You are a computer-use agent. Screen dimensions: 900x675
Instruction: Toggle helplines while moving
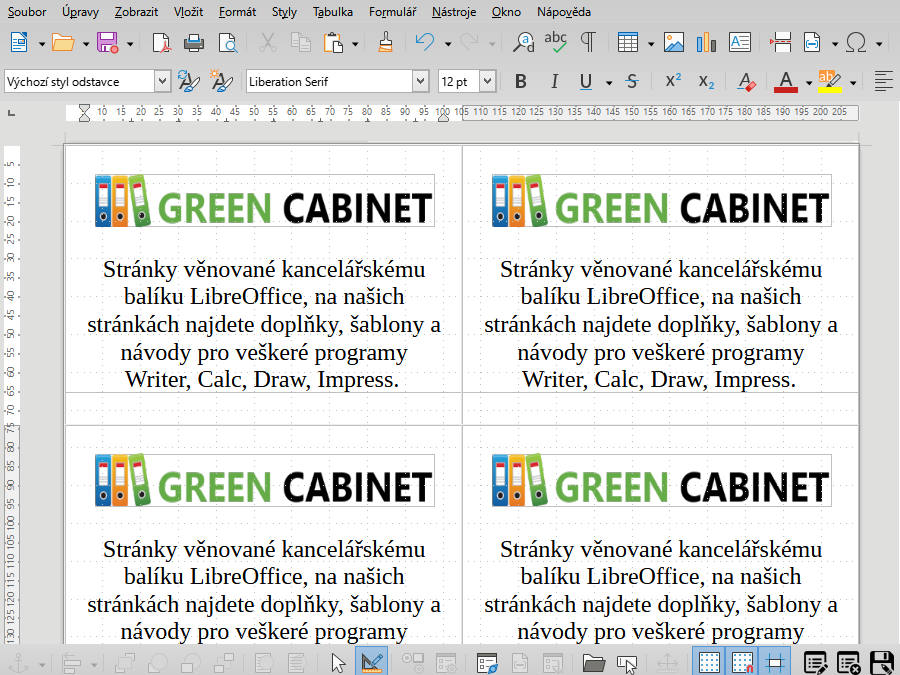(x=775, y=664)
